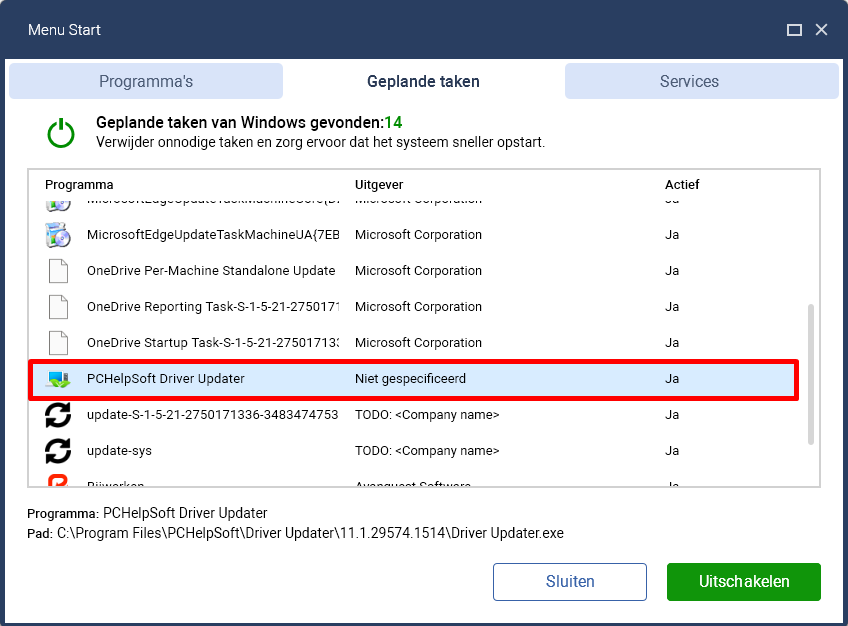Viewport: 848px width, 626px height.
Task: Click the green power icon
Action: (x=61, y=133)
